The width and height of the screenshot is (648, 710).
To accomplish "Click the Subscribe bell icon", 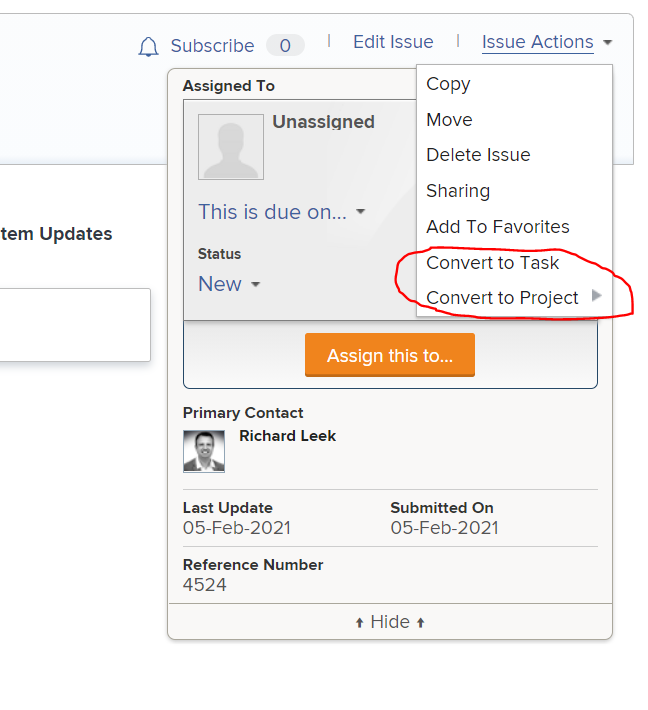I will 148,46.
